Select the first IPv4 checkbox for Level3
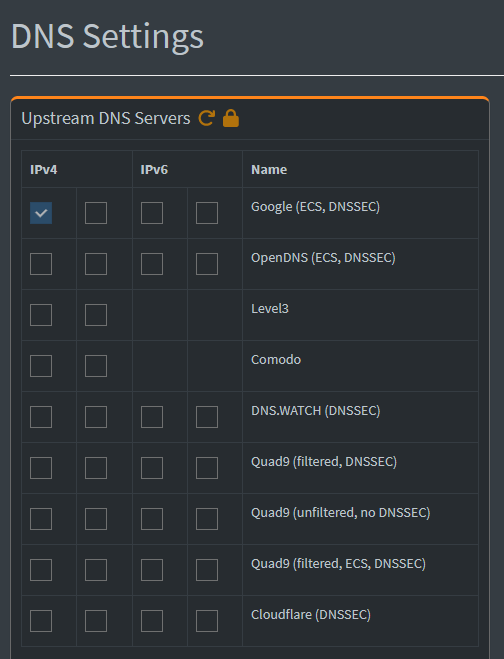Screen dimensions: 504x659 41,315
